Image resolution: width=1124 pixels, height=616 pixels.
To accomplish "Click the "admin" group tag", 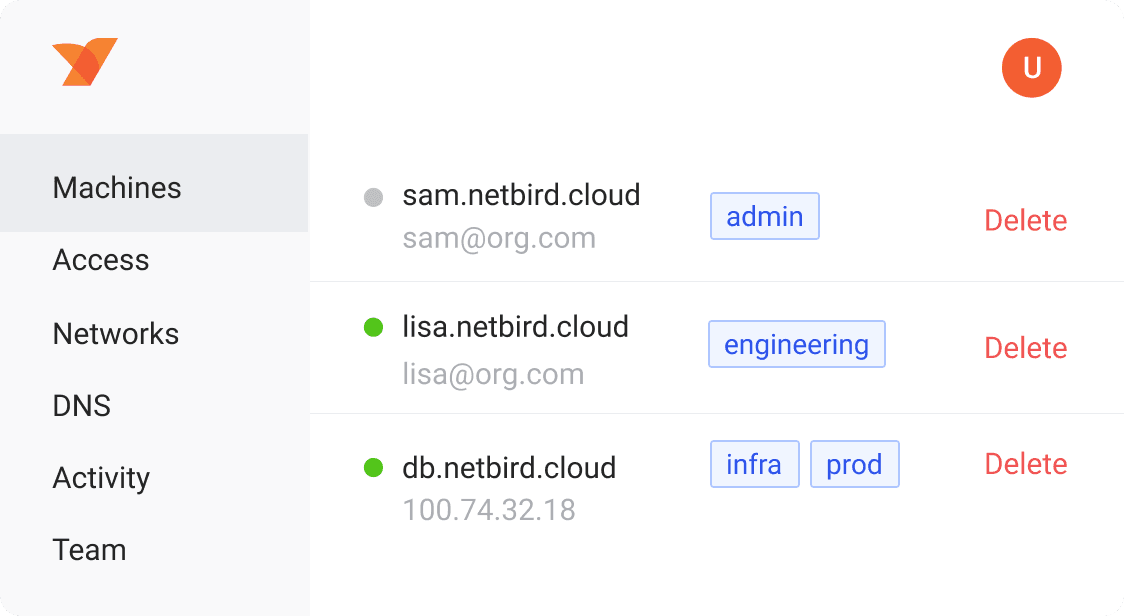I will pyautogui.click(x=765, y=216).
